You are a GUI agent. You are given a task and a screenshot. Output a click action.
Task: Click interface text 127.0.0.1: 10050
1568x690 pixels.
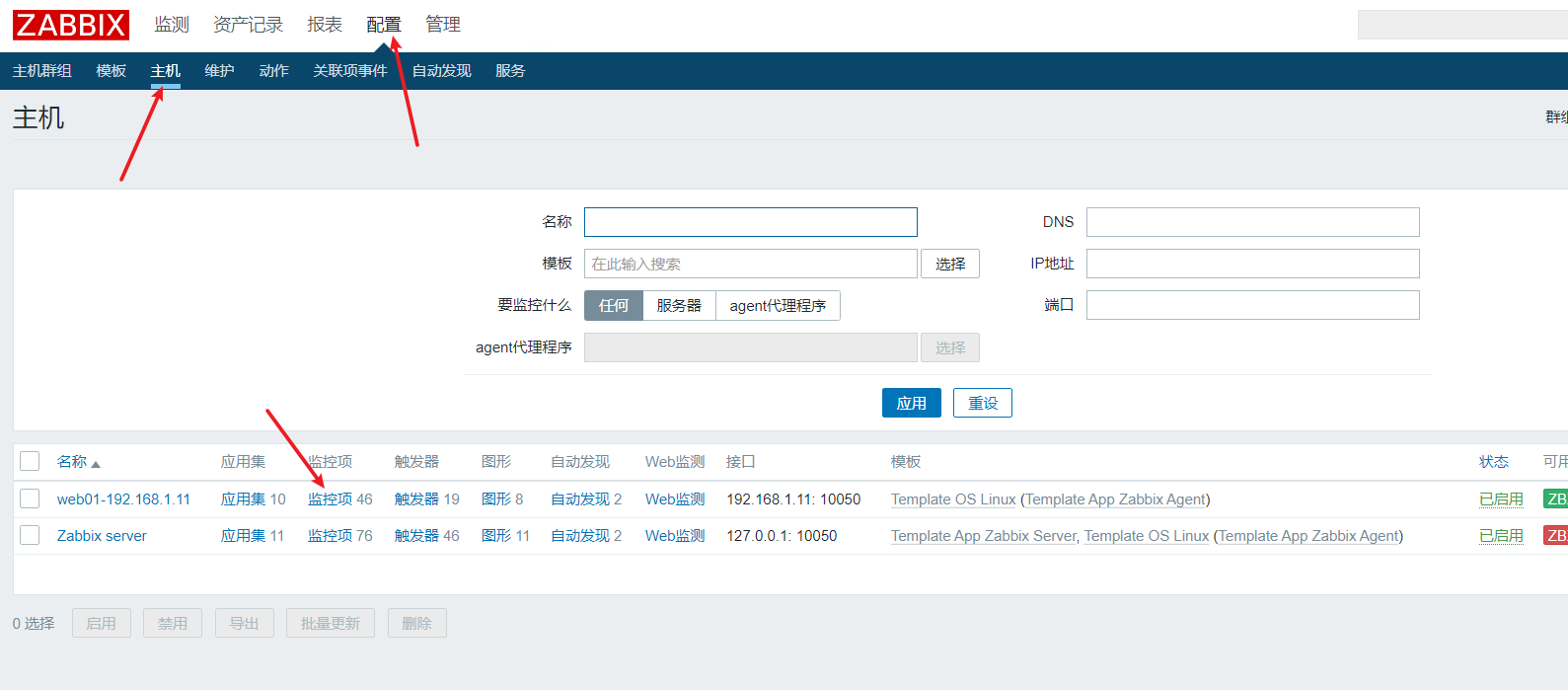point(782,536)
